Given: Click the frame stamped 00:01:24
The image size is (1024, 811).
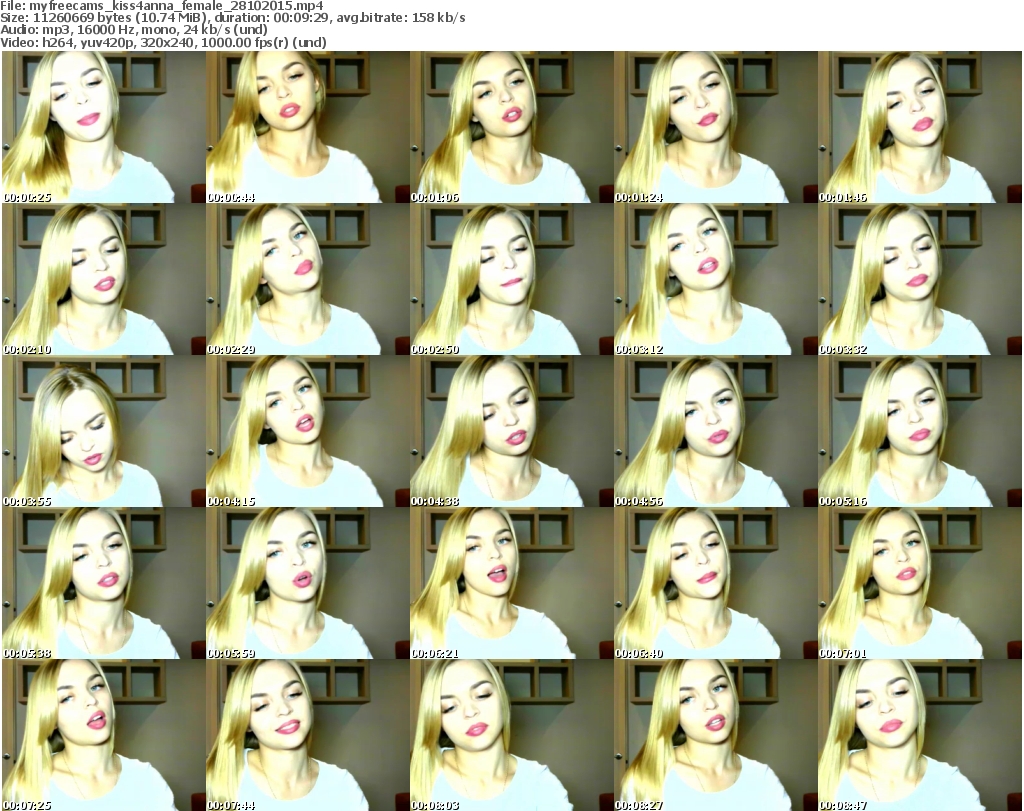Looking at the screenshot, I should point(716,127).
